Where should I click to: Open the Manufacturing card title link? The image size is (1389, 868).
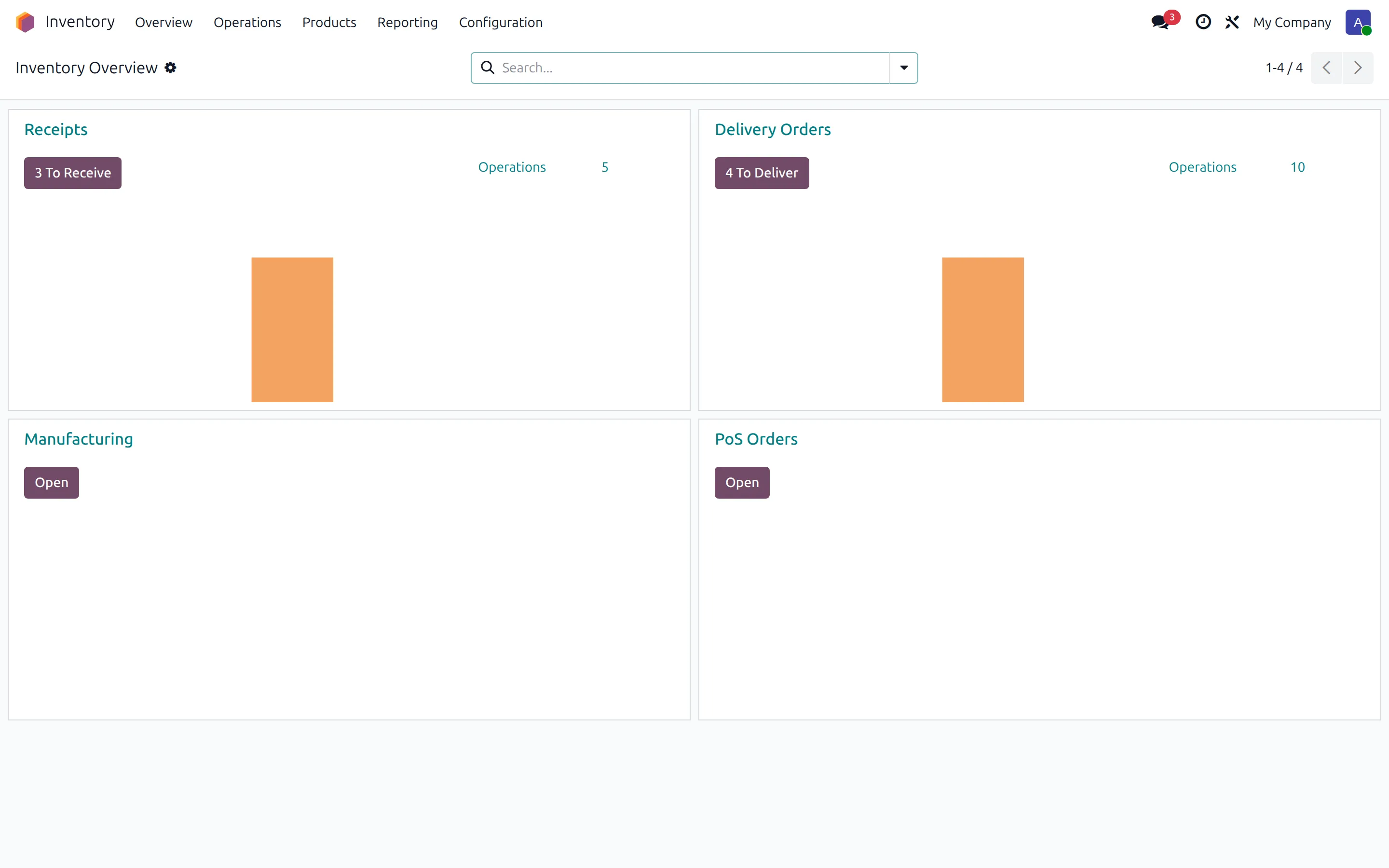[x=79, y=439]
